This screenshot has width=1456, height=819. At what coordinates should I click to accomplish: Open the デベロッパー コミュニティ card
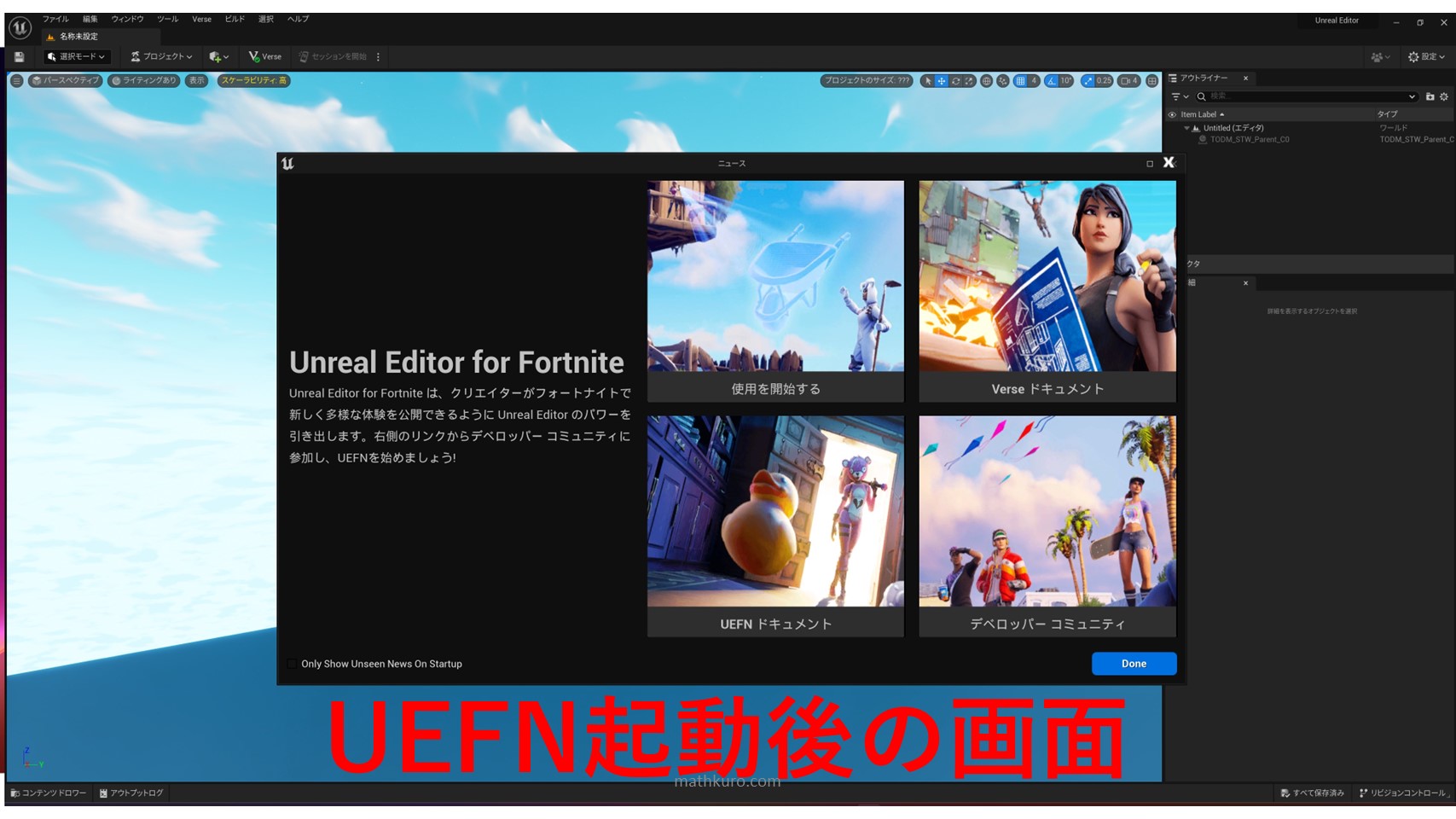(x=1047, y=526)
